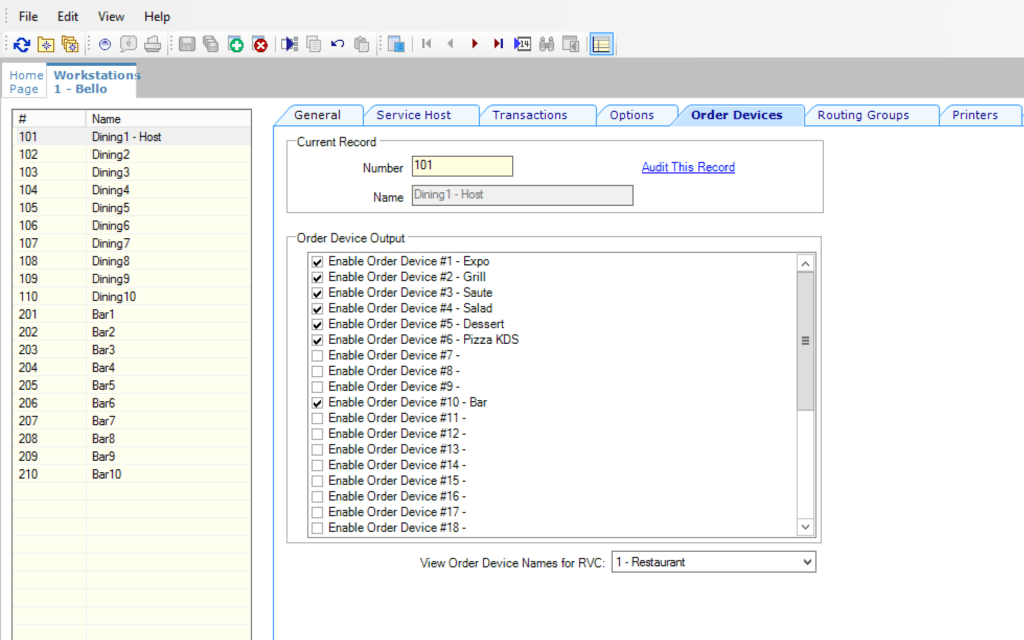Click the # column header in workstation list
The height and width of the screenshot is (640, 1024).
click(x=50, y=119)
